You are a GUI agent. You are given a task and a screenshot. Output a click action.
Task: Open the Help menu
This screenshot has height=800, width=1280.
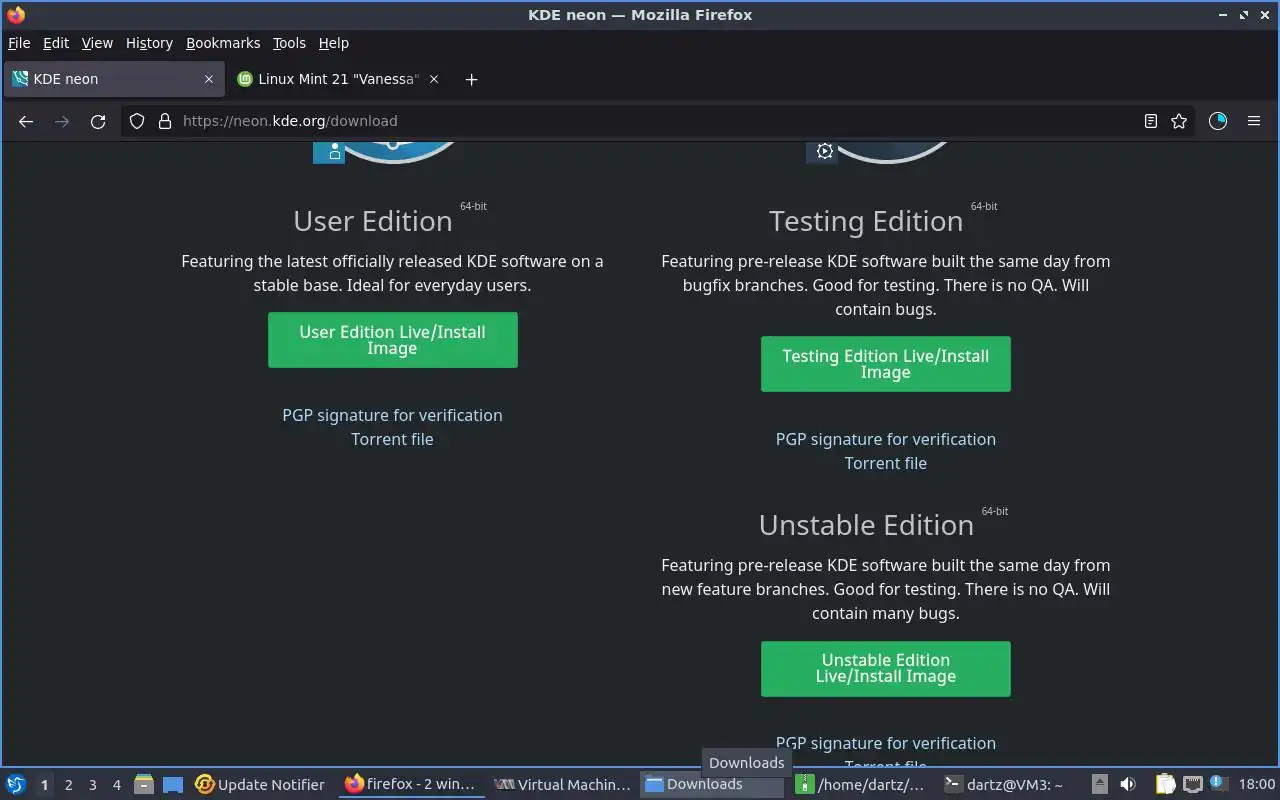click(334, 43)
